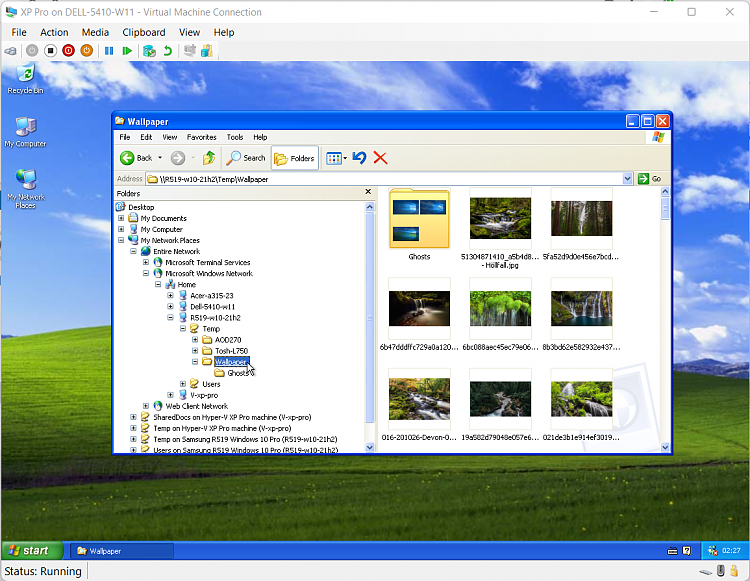The width and height of the screenshot is (750, 581).
Task: Click the greyed Start power icon
Action: (x=32, y=51)
